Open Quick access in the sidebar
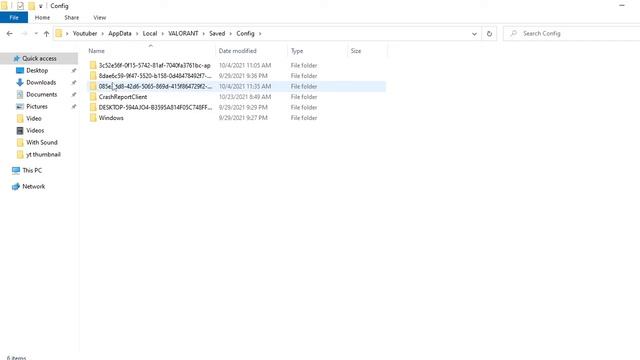The height and width of the screenshot is (360, 640). 40,58
